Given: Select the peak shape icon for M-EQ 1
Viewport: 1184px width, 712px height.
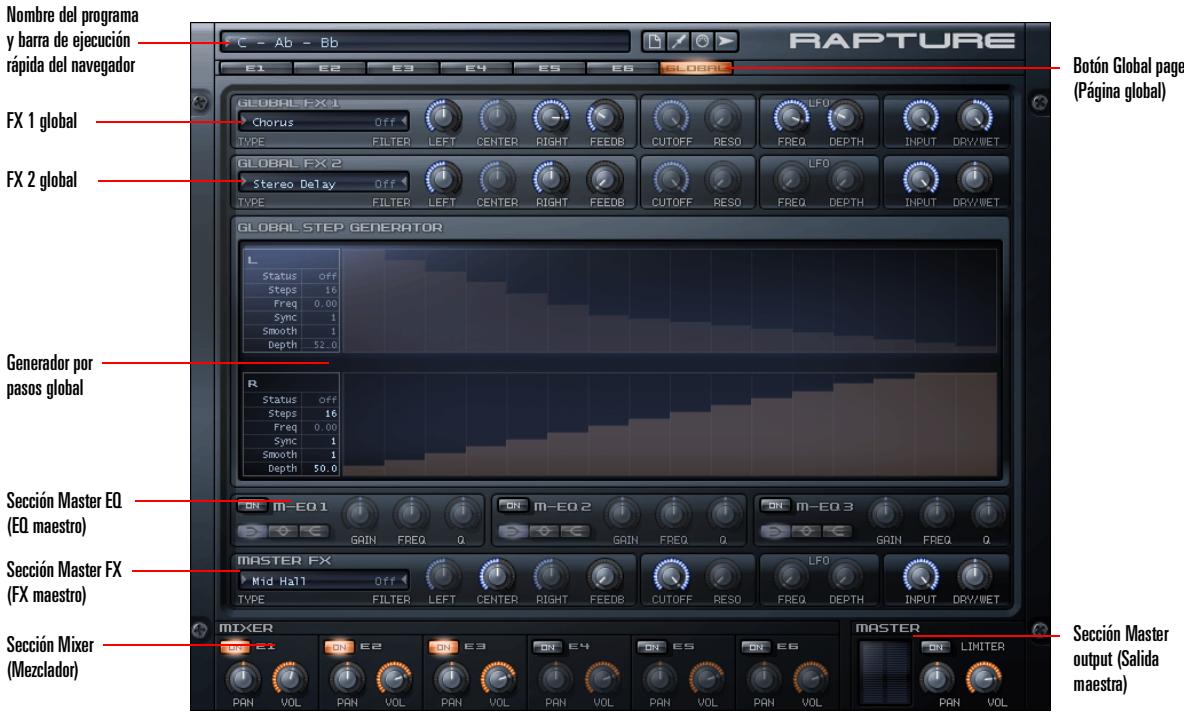Looking at the screenshot, I should (x=283, y=532).
